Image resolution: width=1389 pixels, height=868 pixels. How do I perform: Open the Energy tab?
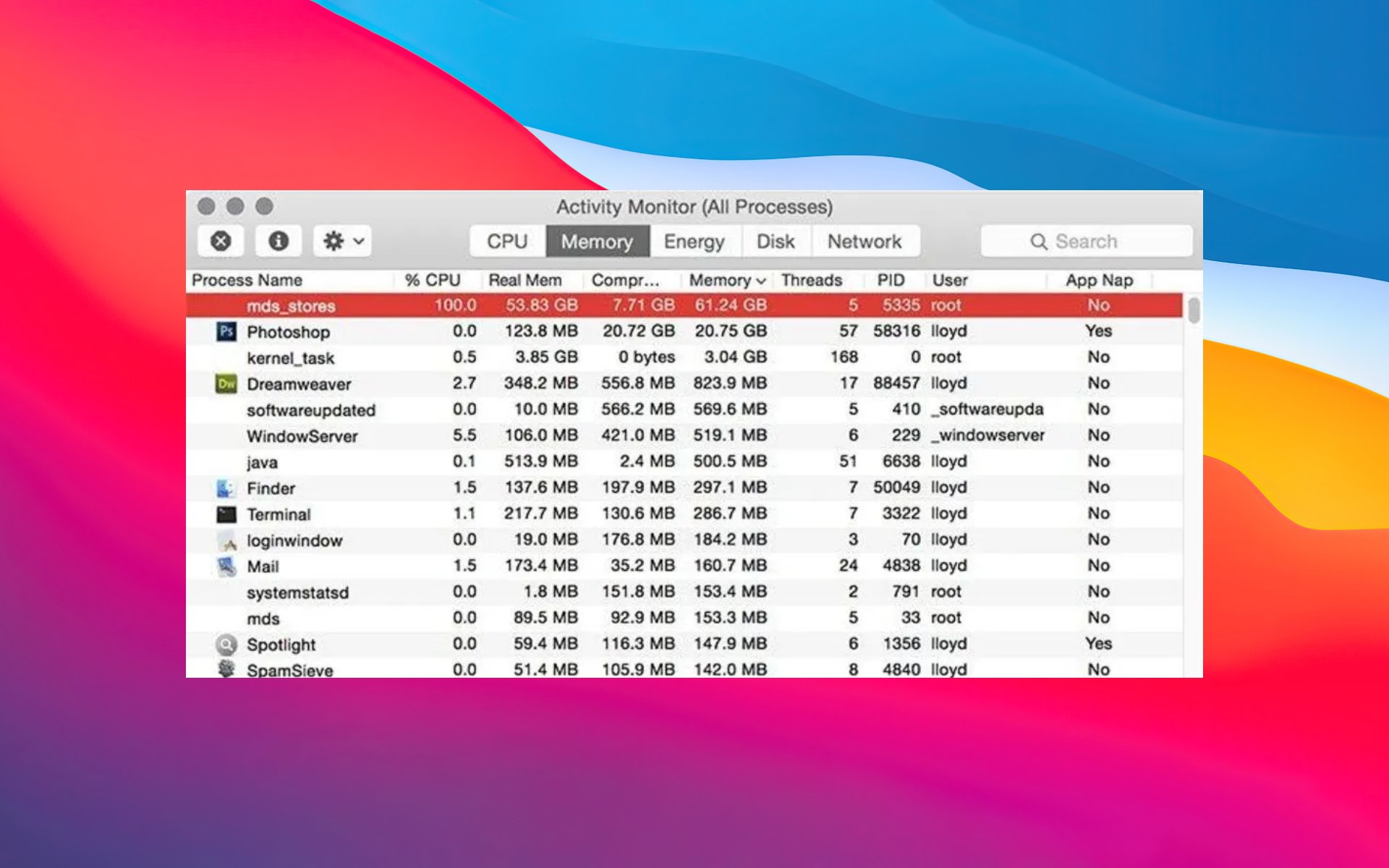[694, 241]
